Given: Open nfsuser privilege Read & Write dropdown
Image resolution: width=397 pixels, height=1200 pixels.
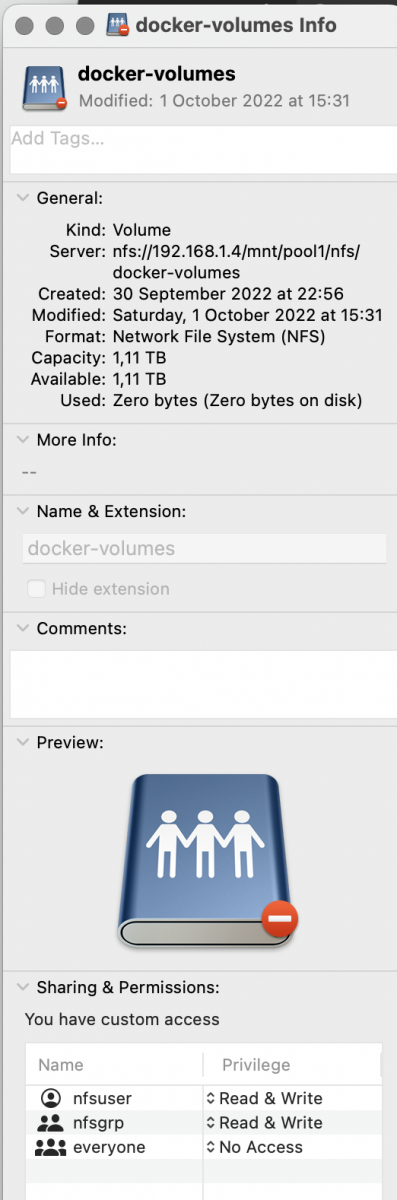Looking at the screenshot, I should pyautogui.click(x=264, y=1098).
